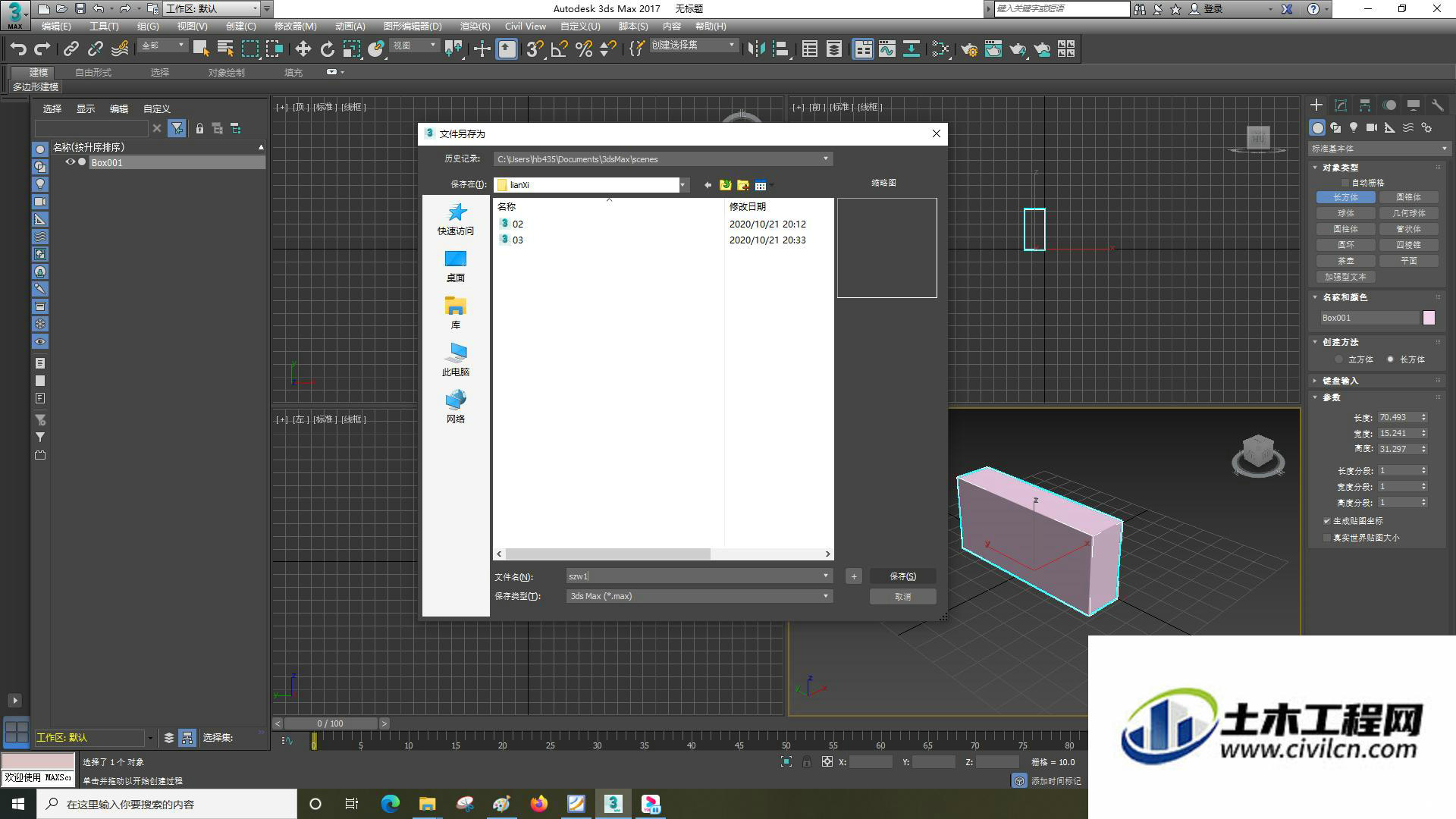Click the Redo arrow in main toolbar
This screenshot has height=819, width=1456.
coord(42,49)
